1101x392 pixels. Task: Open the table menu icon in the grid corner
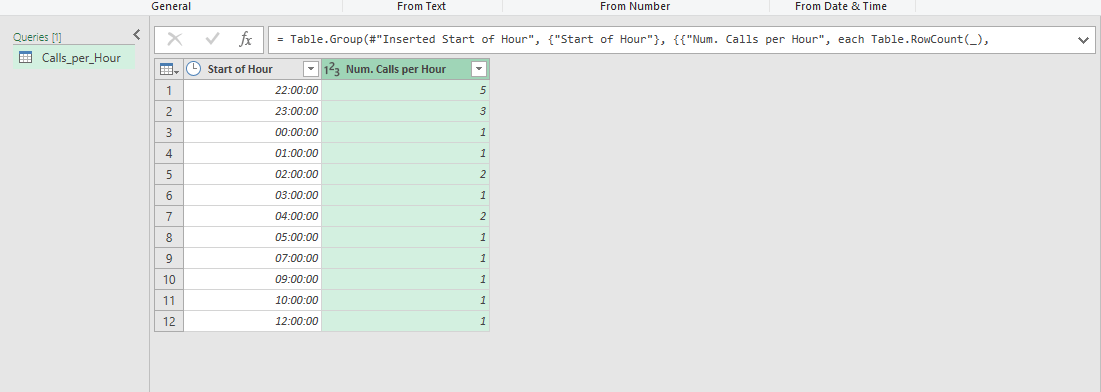169,69
